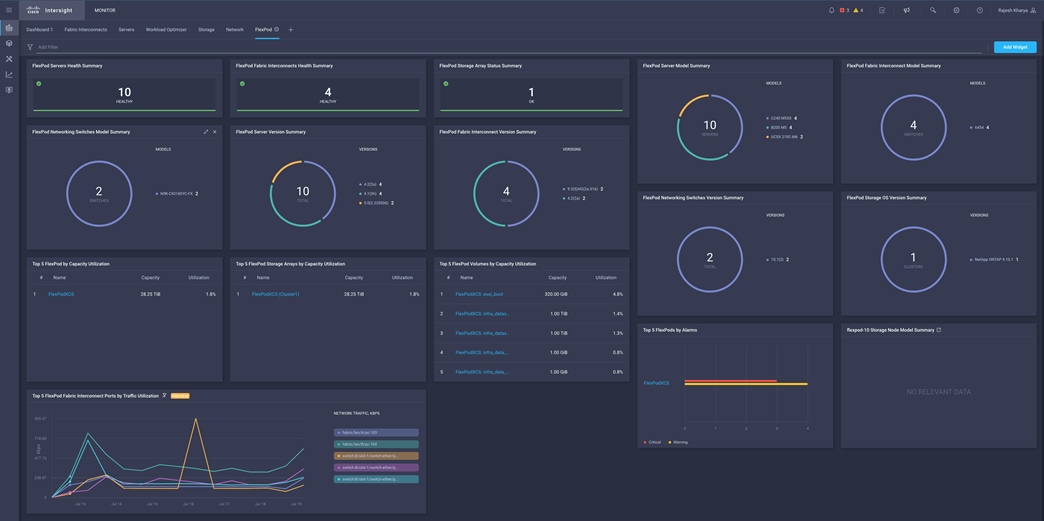1044x521 pixels.
Task: Click the green check on Storage Array Status
Action: (446, 84)
